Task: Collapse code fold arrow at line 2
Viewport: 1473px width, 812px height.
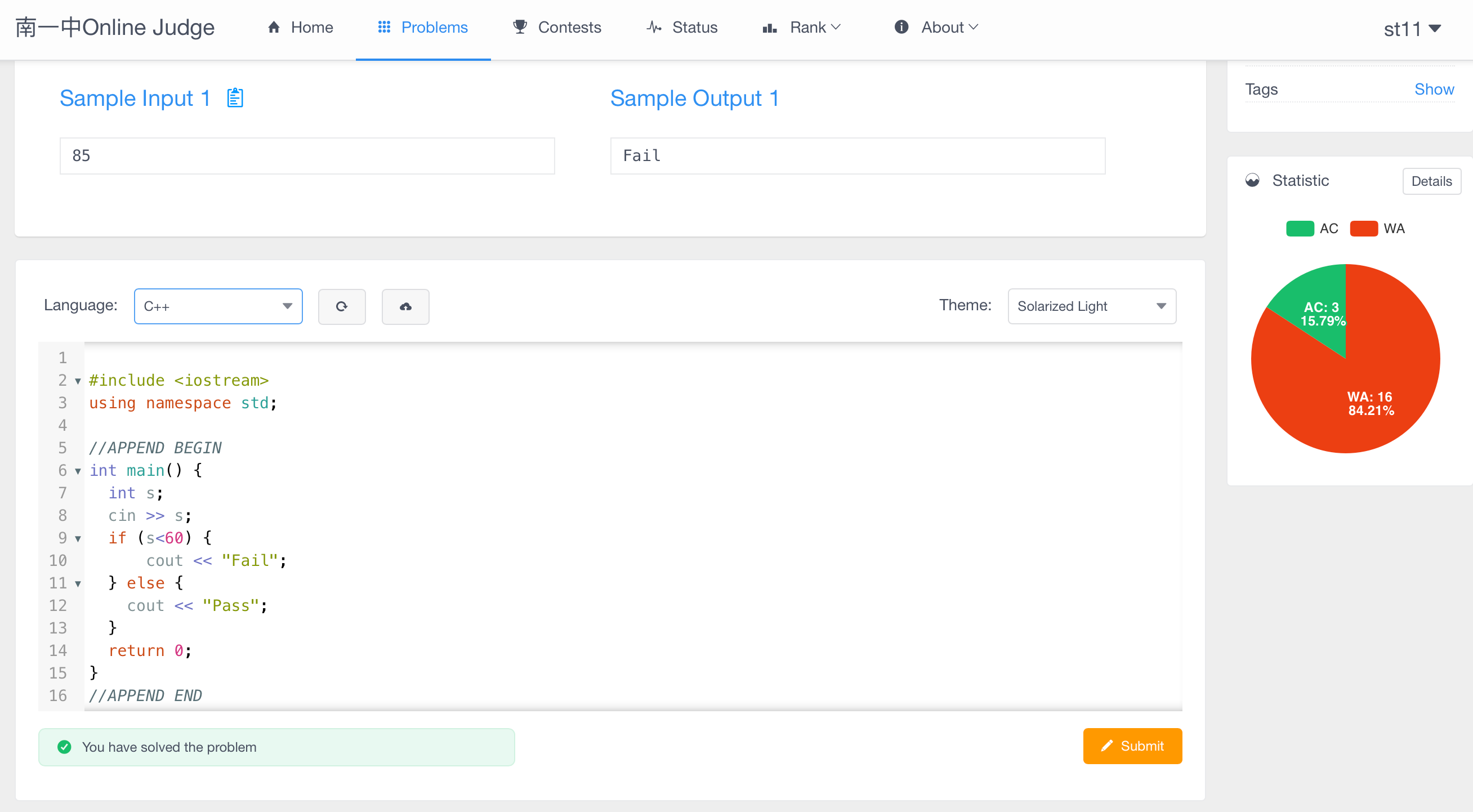Action: click(x=78, y=381)
